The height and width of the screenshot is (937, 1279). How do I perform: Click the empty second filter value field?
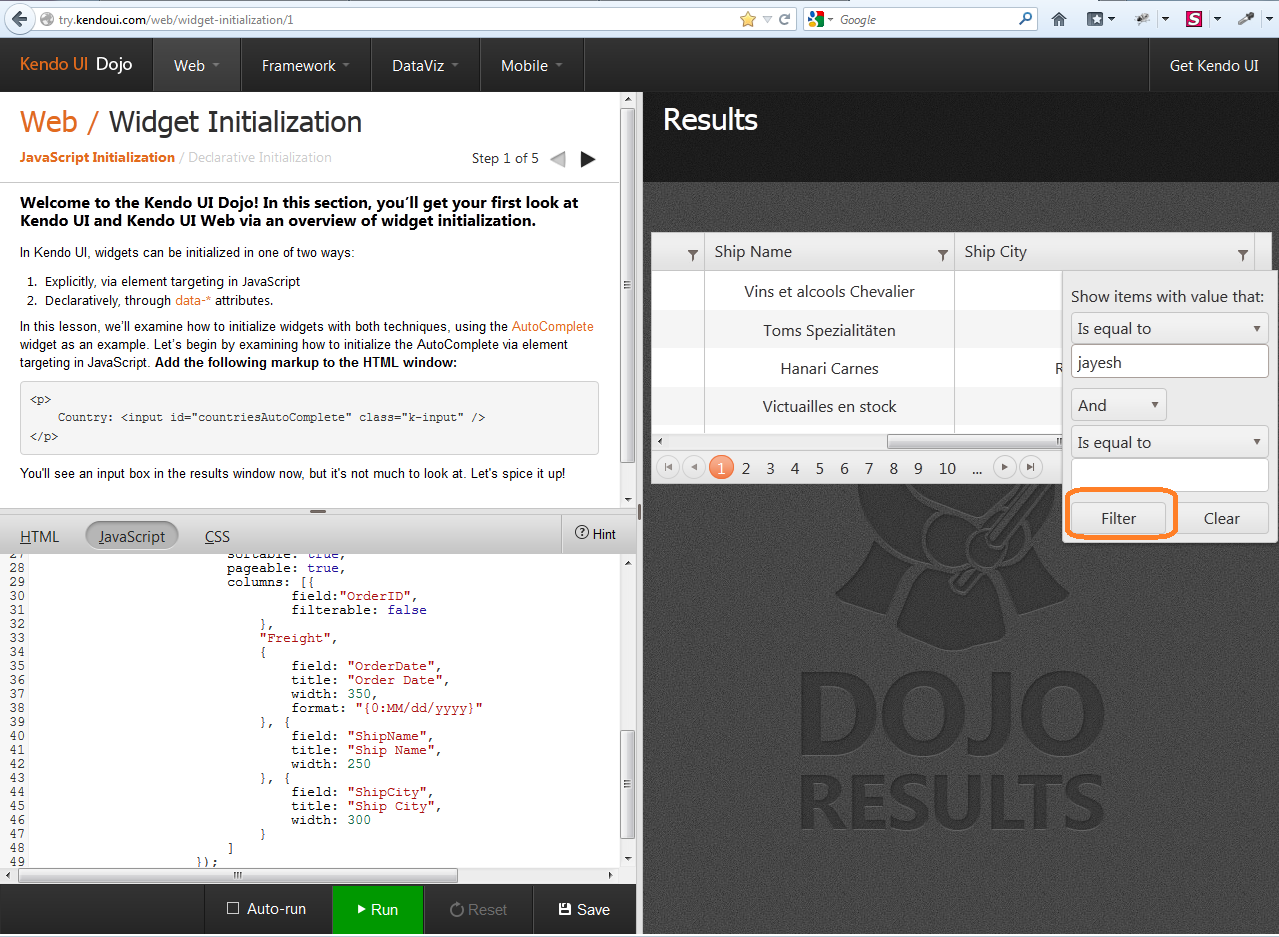coord(1169,475)
